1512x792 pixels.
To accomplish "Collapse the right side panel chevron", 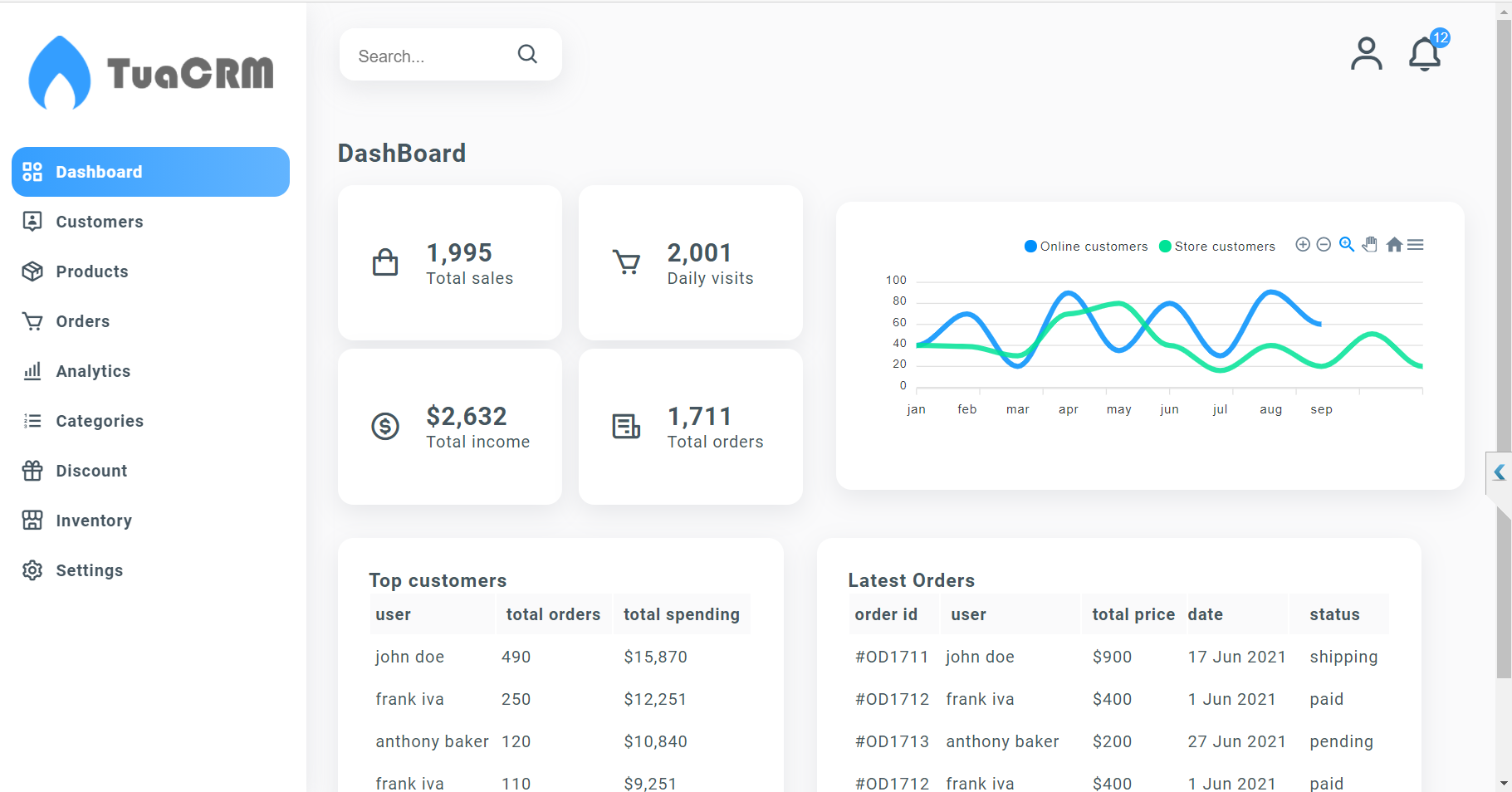I will click(1500, 472).
